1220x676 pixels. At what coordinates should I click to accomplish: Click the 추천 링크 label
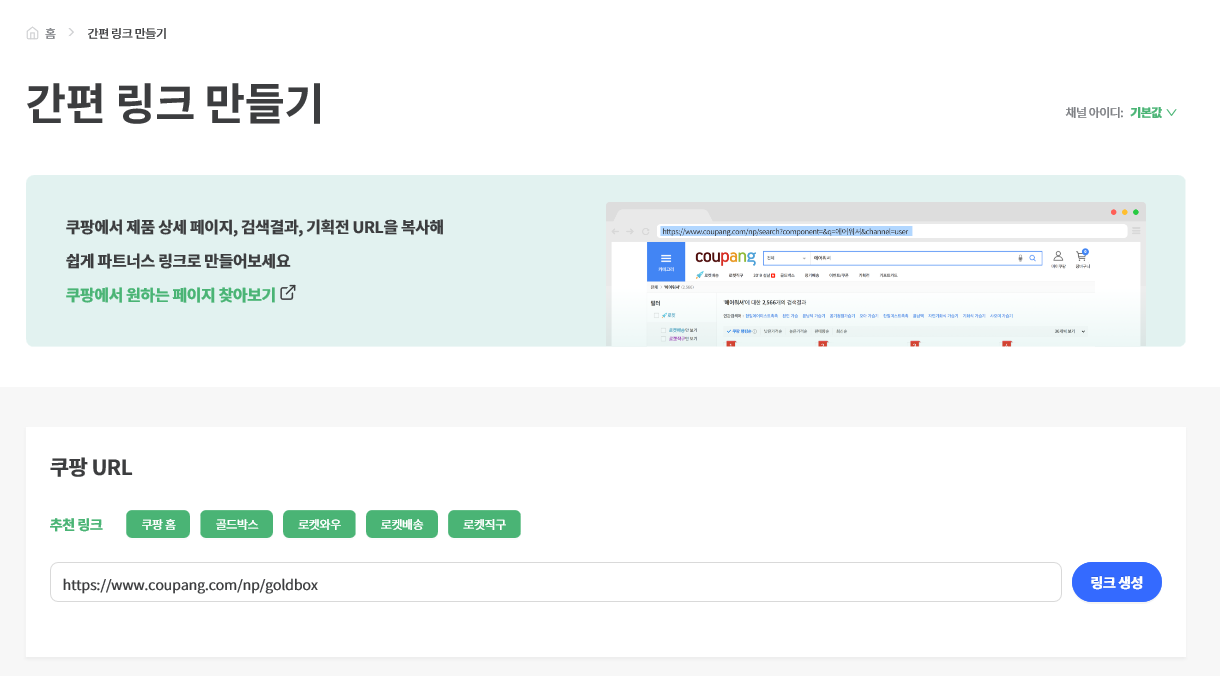76,524
